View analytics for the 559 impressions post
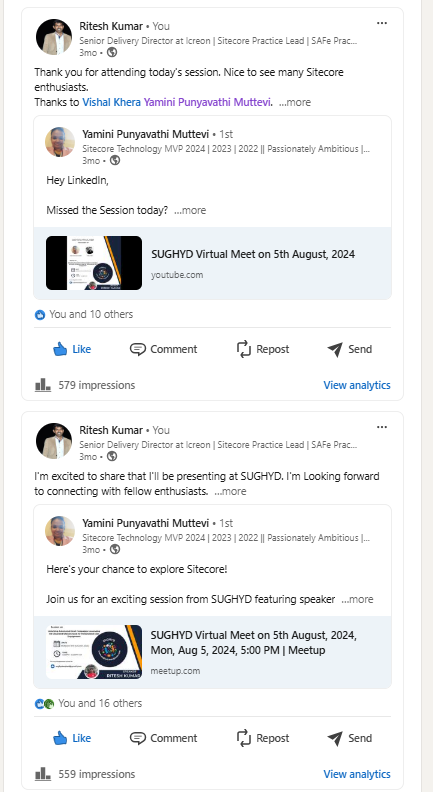This screenshot has width=433, height=792. coord(357,774)
